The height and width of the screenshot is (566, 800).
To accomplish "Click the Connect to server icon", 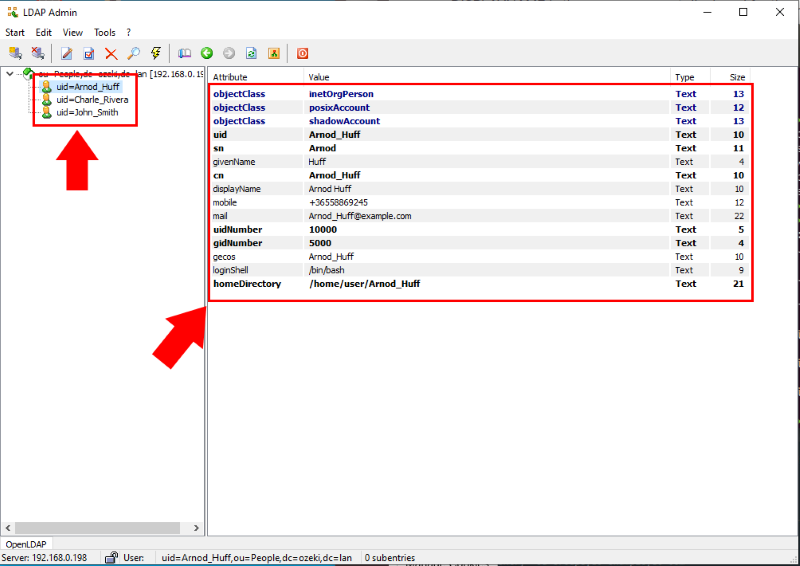I will [x=15, y=53].
